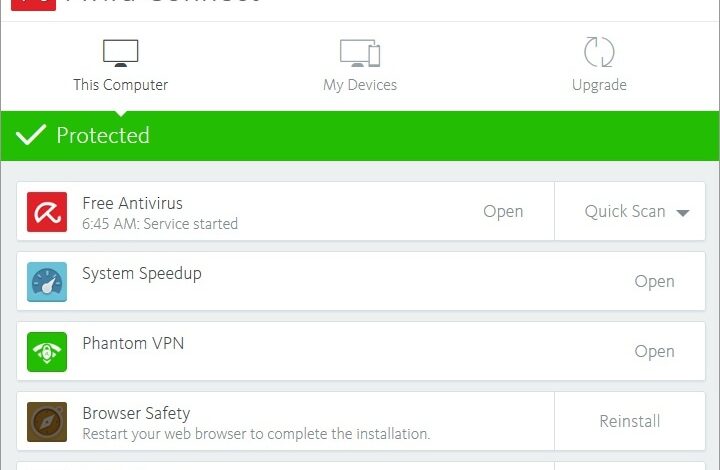Expand the Quick Scan dropdown arrow
The width and height of the screenshot is (720, 470).
pos(683,213)
